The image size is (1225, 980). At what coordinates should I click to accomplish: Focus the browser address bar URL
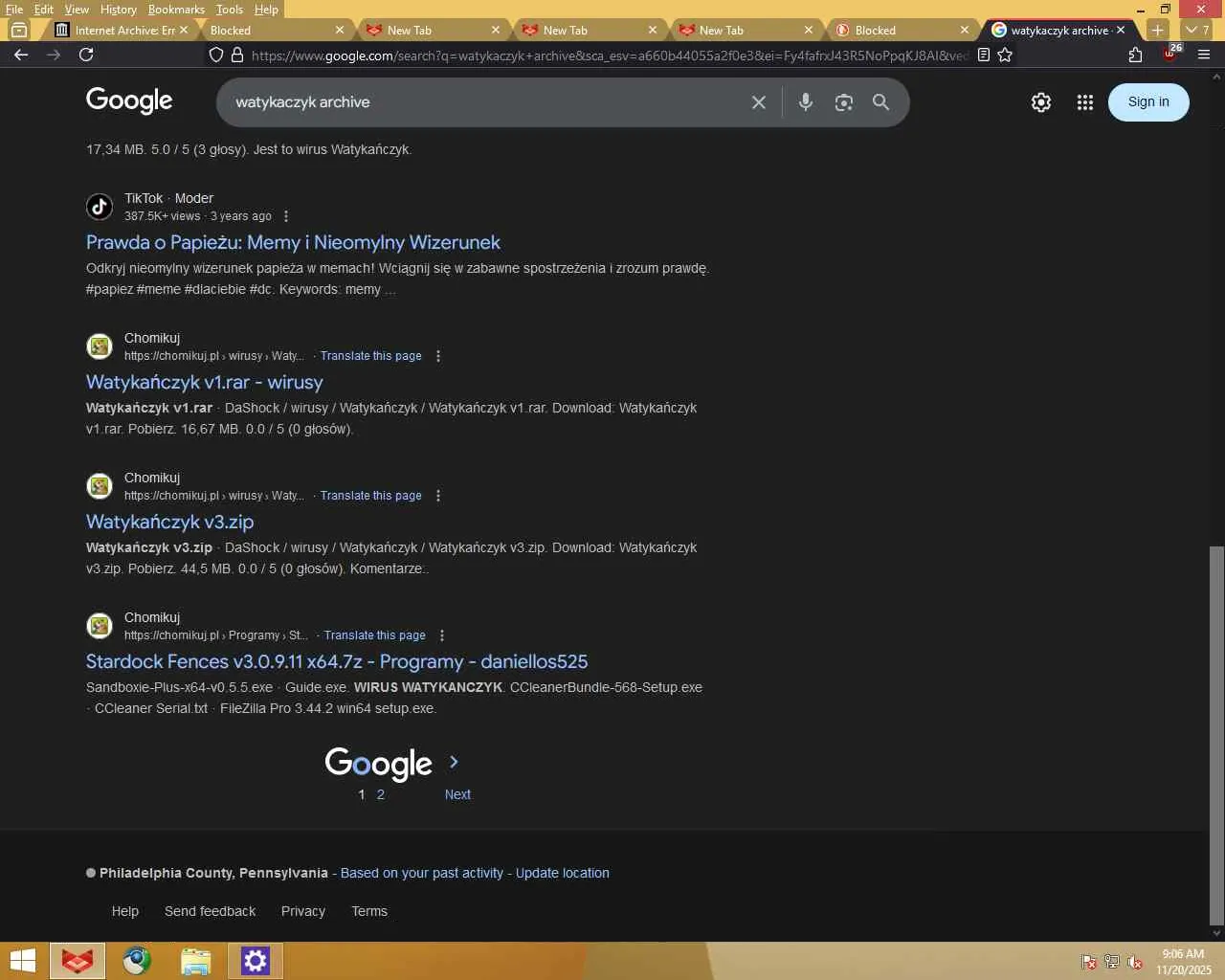click(609, 56)
